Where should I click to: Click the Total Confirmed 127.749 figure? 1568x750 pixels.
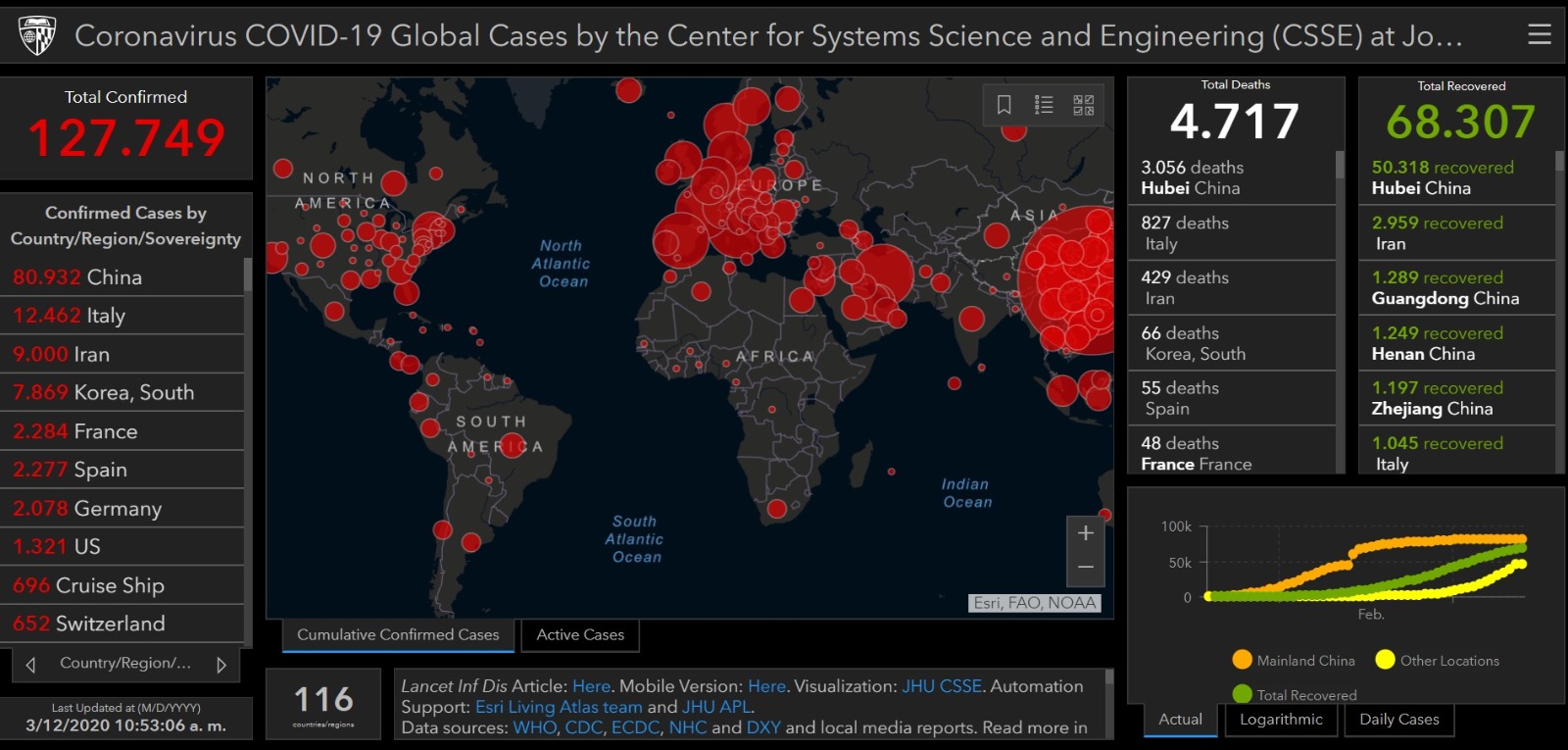pos(126,137)
